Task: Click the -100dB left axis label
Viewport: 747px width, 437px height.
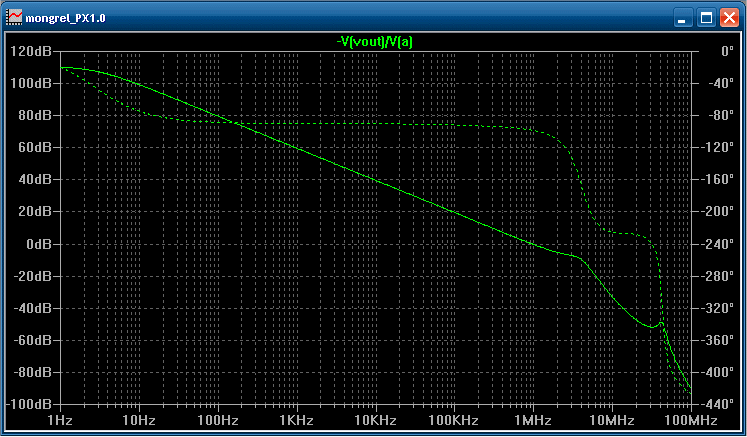Action: tap(29, 404)
